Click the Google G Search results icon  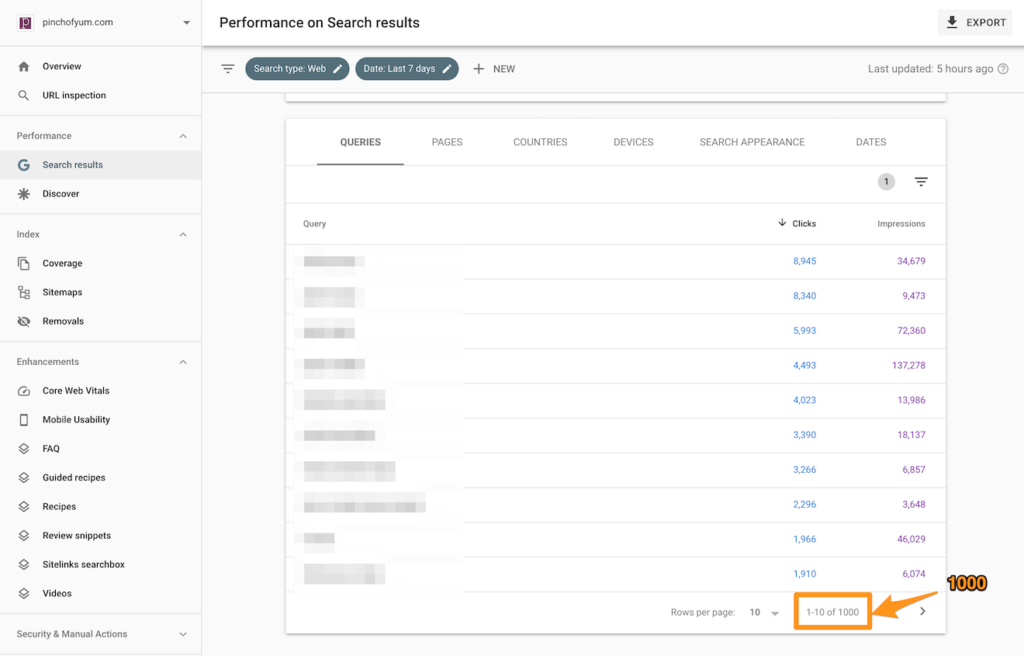tap(24, 165)
